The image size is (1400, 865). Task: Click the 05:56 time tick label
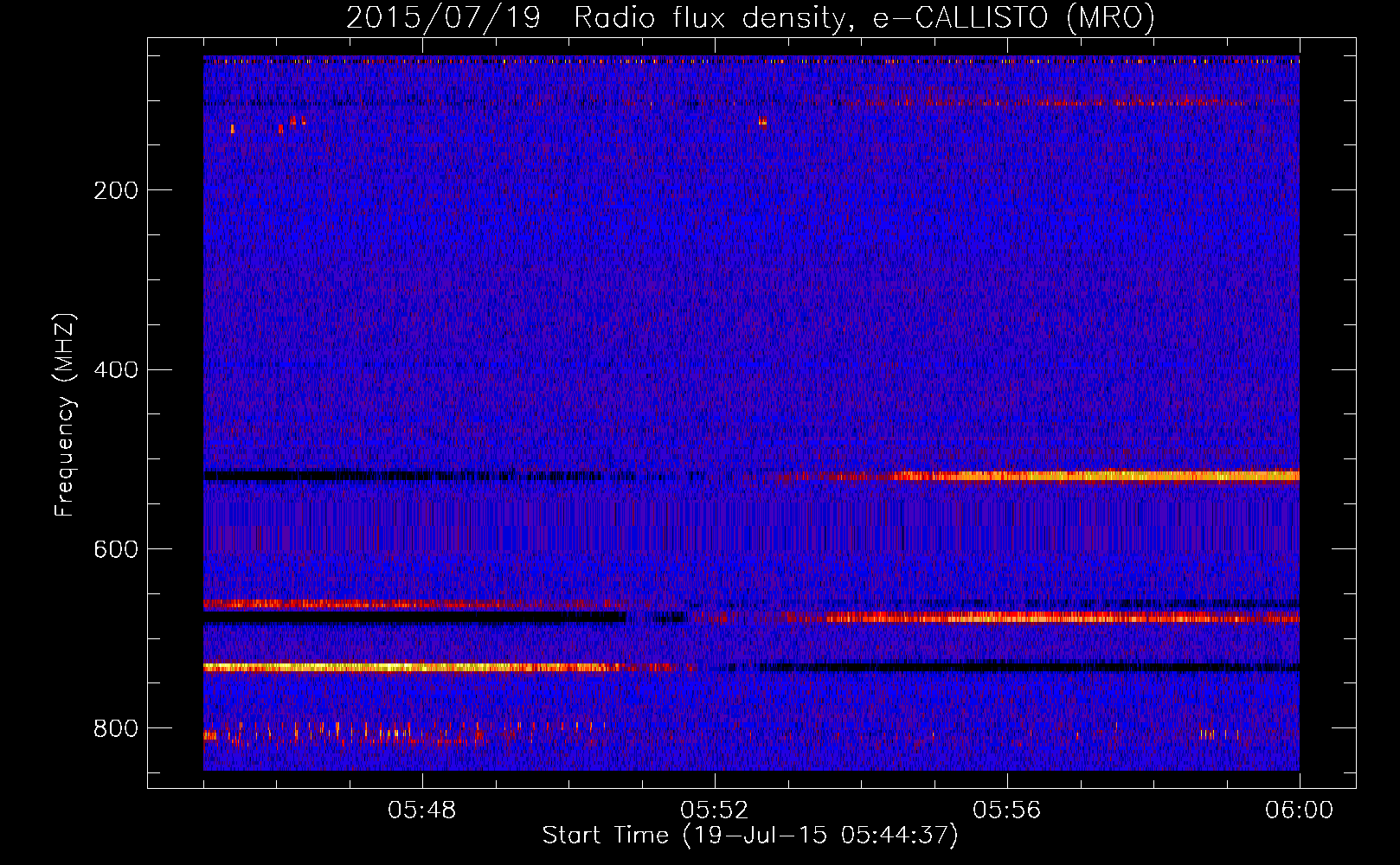coord(1007,811)
